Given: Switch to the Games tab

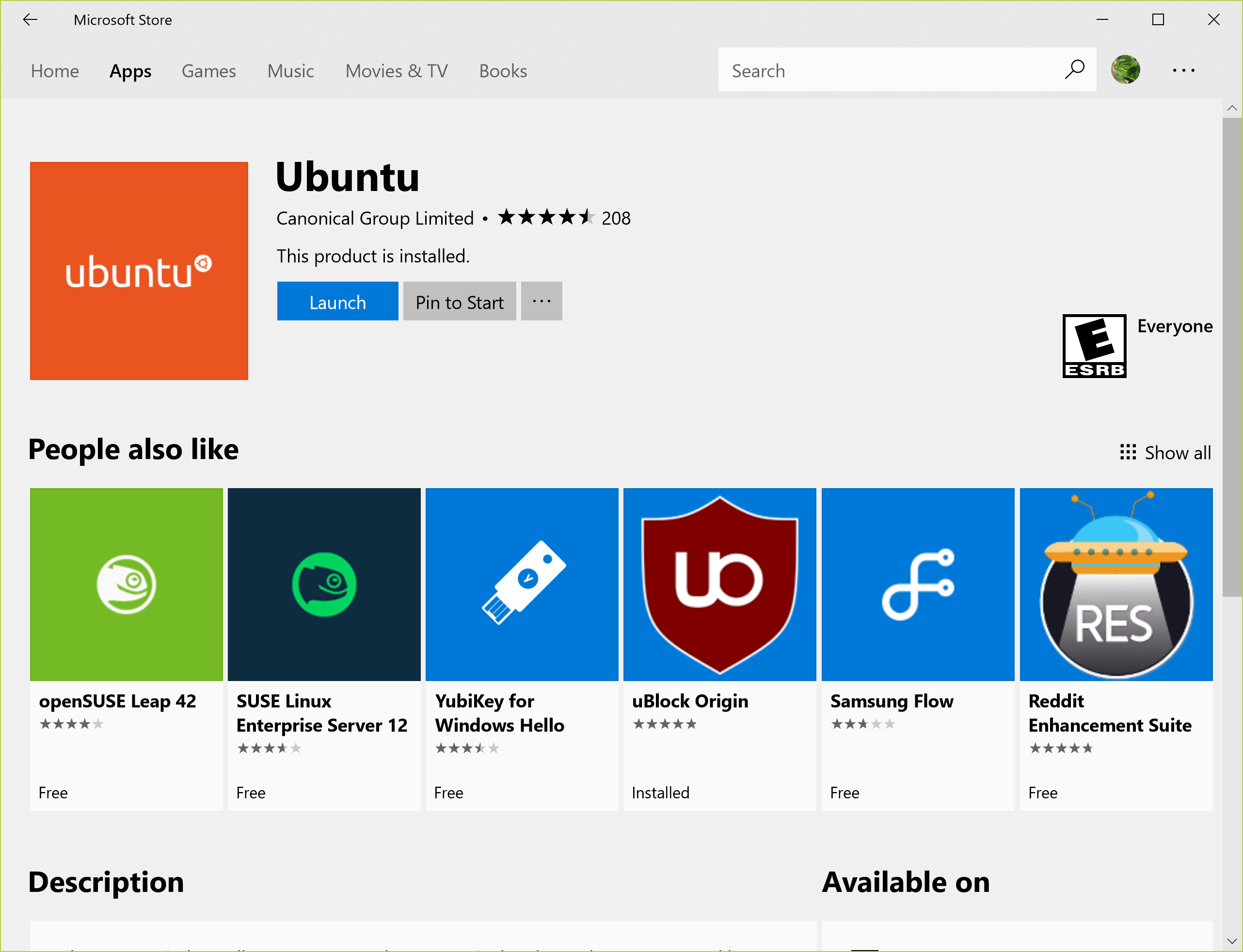Looking at the screenshot, I should coord(208,71).
